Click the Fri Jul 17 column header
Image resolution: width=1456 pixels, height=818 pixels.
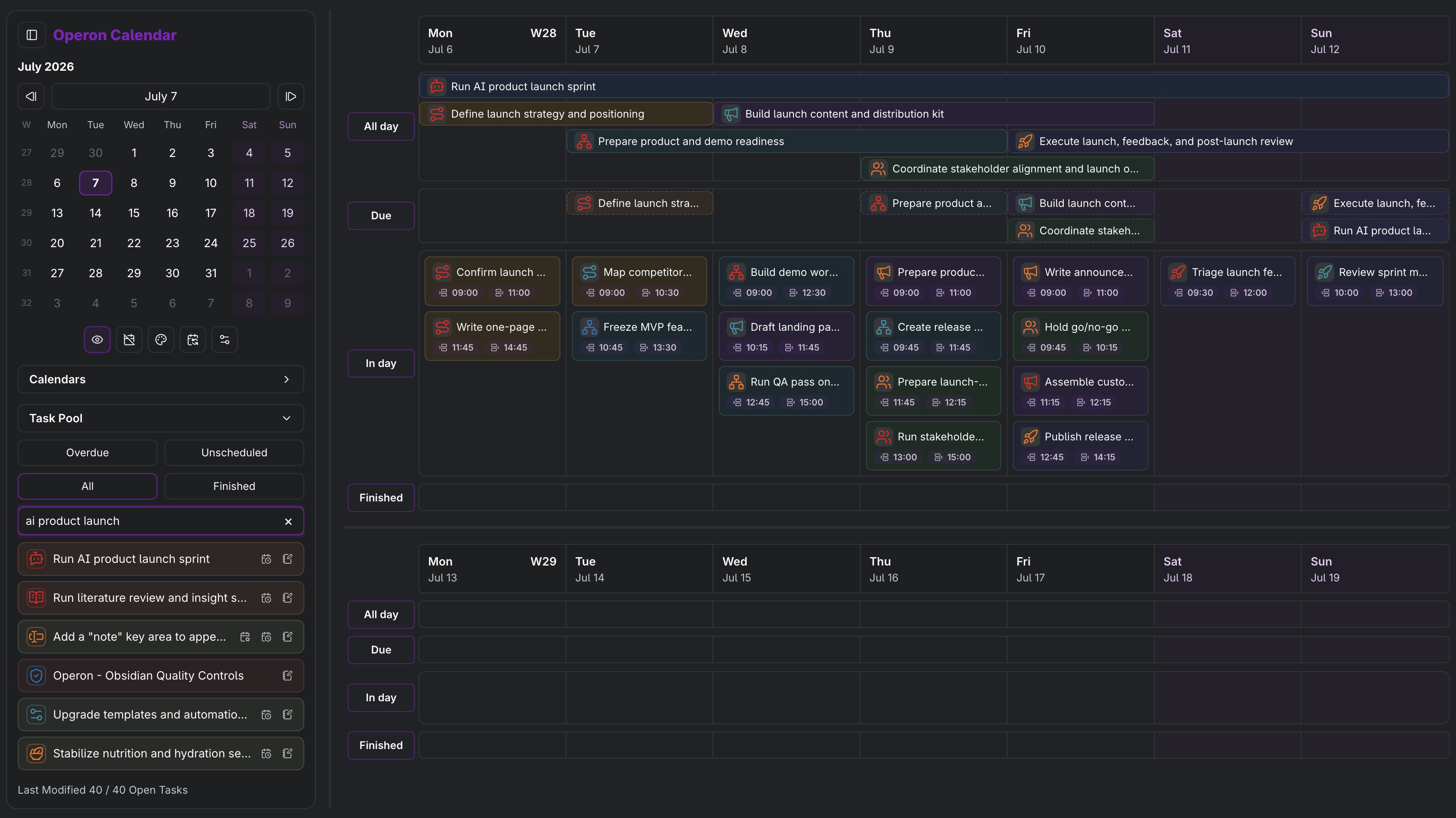[1080, 569]
